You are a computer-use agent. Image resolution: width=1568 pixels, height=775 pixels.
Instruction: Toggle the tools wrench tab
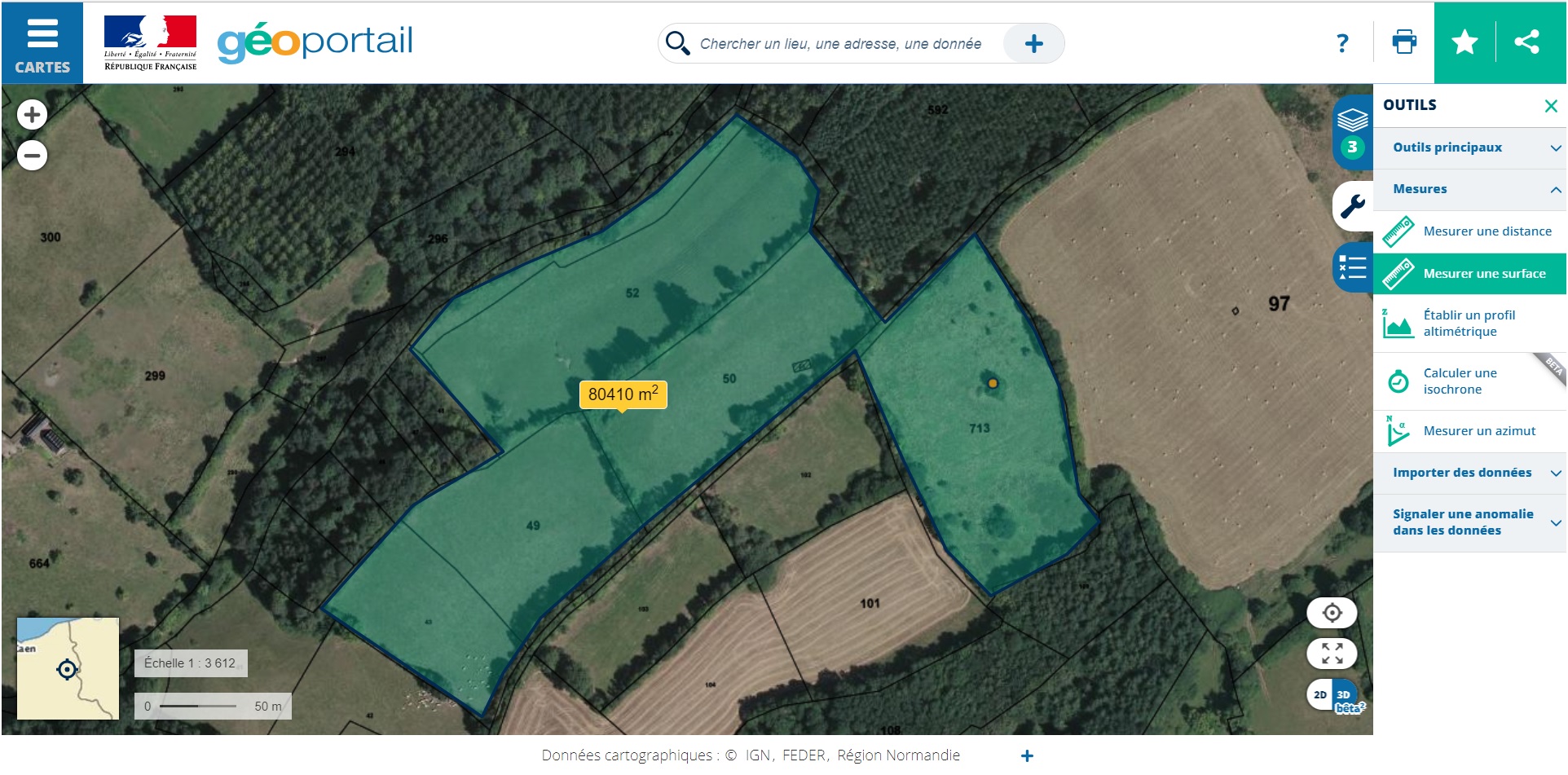click(1353, 206)
